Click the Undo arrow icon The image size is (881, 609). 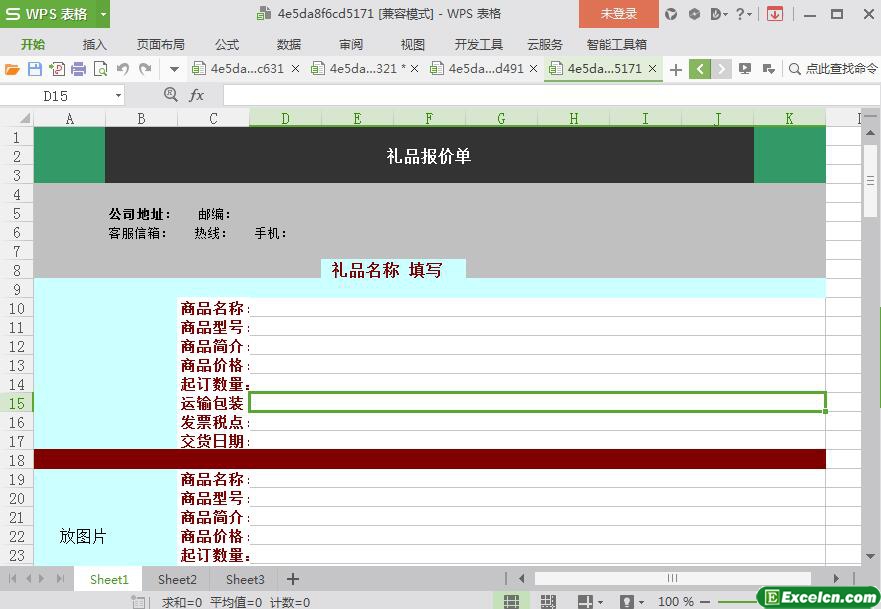(x=122, y=69)
